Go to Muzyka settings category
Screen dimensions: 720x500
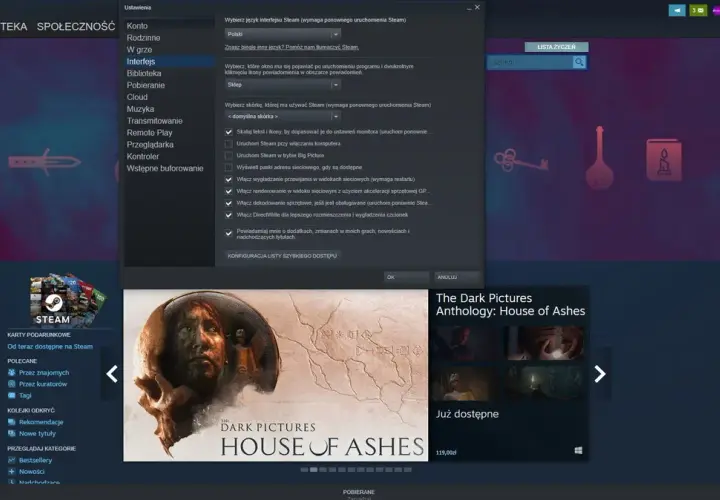click(x=140, y=109)
